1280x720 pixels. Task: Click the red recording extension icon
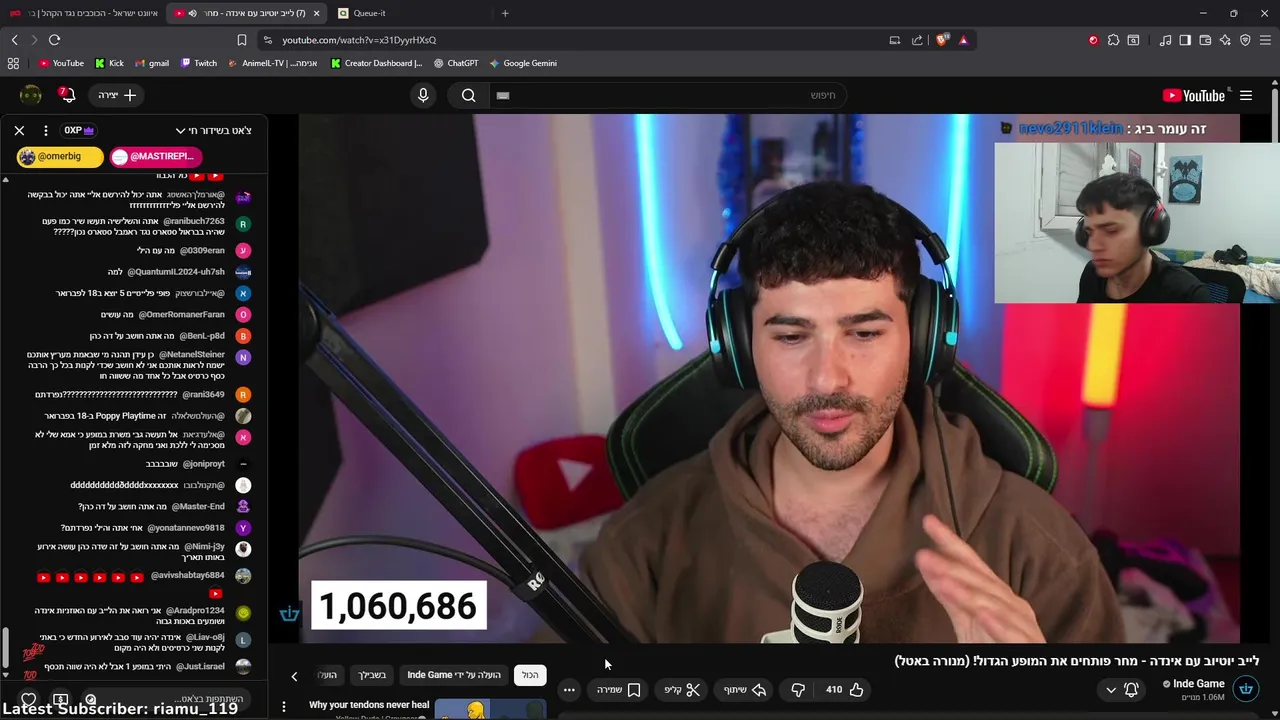(x=1093, y=40)
